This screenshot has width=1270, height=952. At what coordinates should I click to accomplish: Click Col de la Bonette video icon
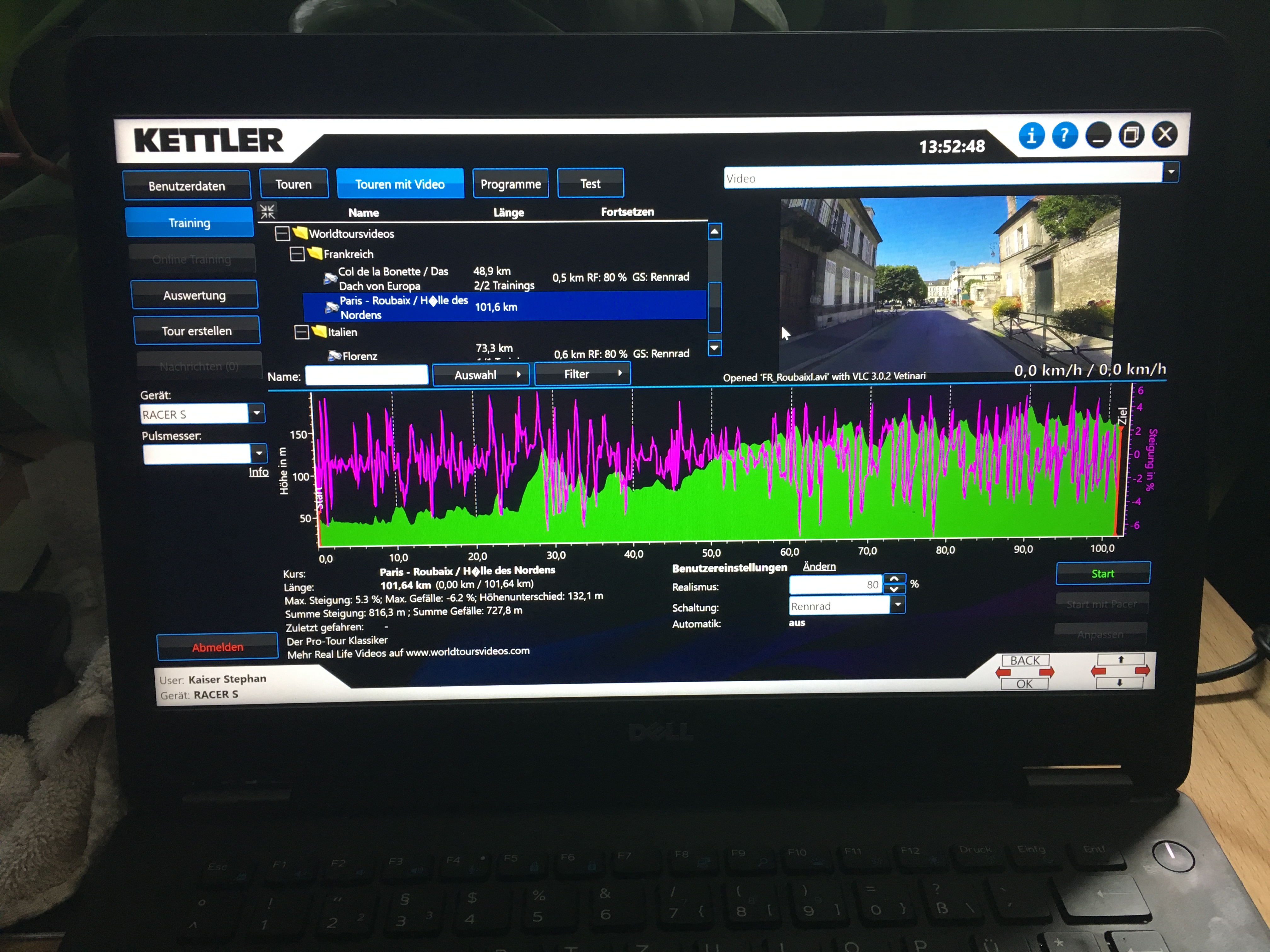coord(330,278)
